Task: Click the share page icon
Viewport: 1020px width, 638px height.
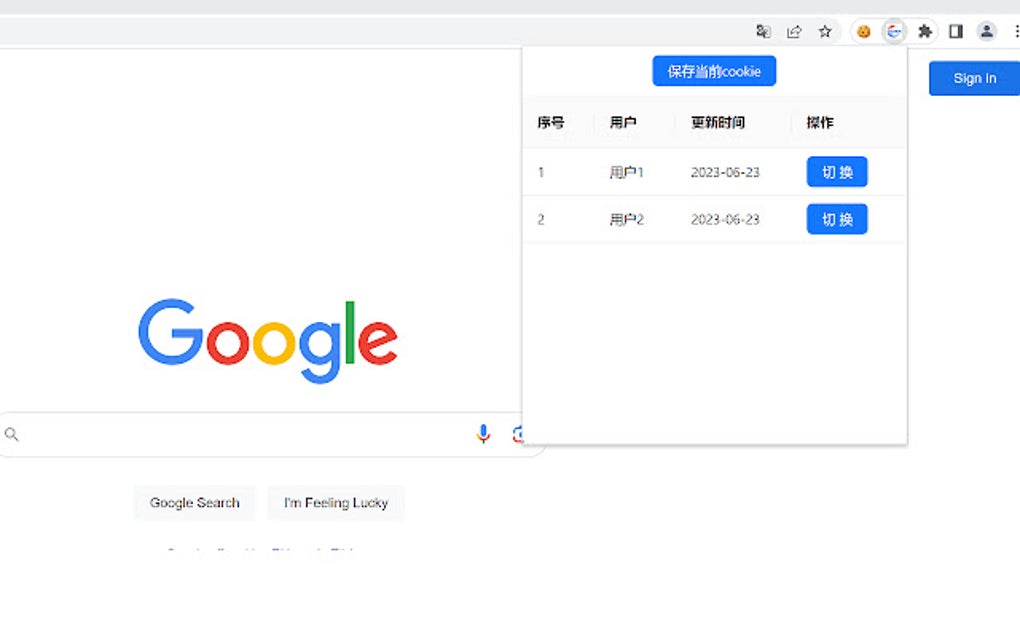Action: click(x=794, y=31)
